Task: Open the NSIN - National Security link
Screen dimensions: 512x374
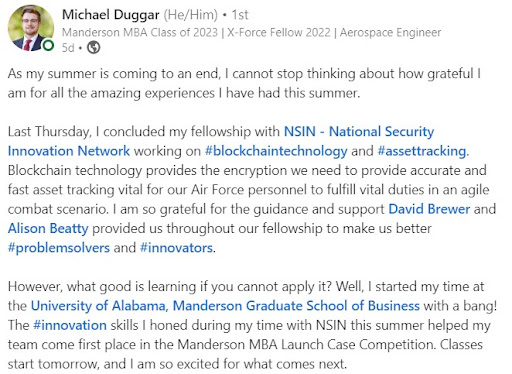Action: click(x=359, y=131)
